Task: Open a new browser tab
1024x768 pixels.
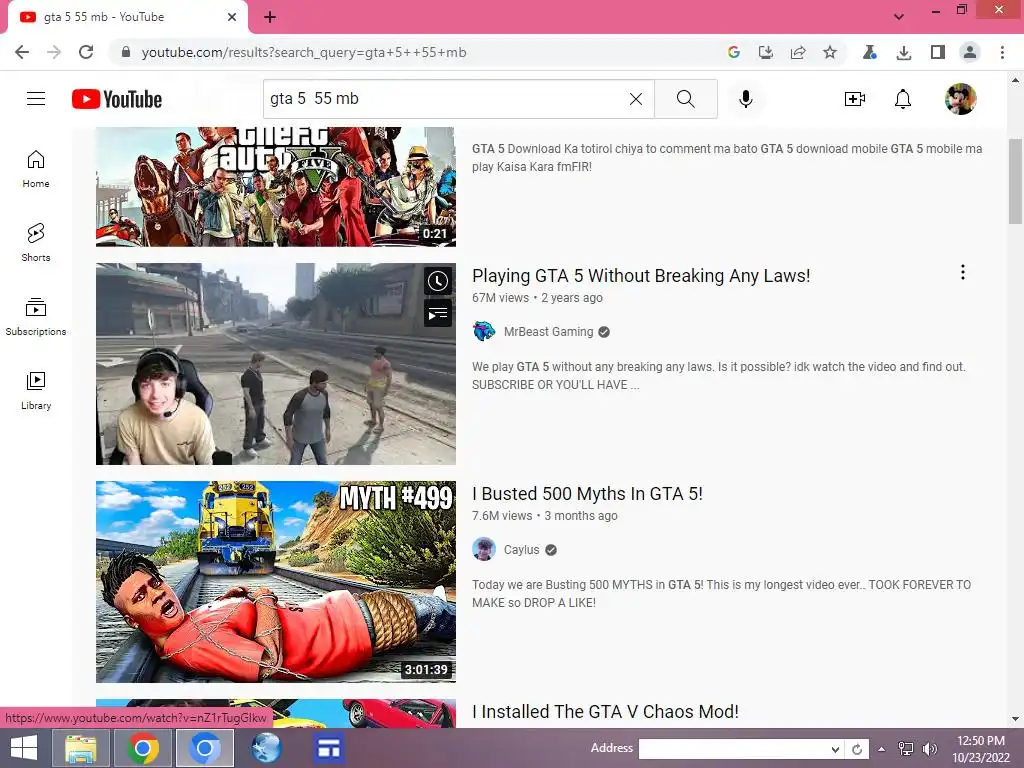Action: tap(270, 17)
